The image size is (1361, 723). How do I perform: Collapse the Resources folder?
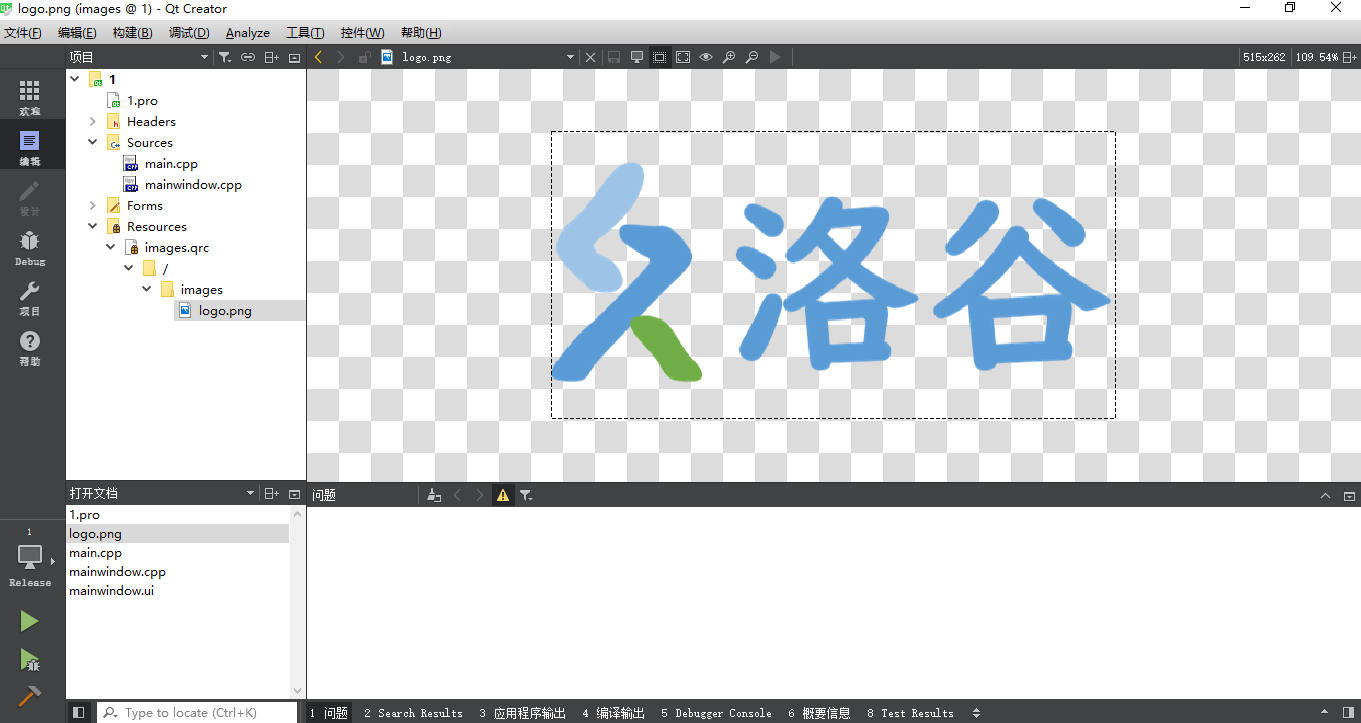[93, 226]
